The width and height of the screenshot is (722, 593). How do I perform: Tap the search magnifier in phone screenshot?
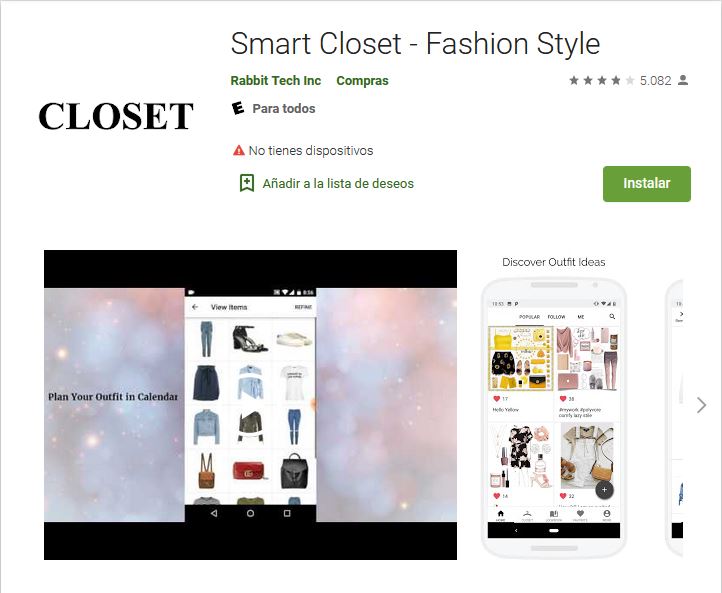(612, 316)
